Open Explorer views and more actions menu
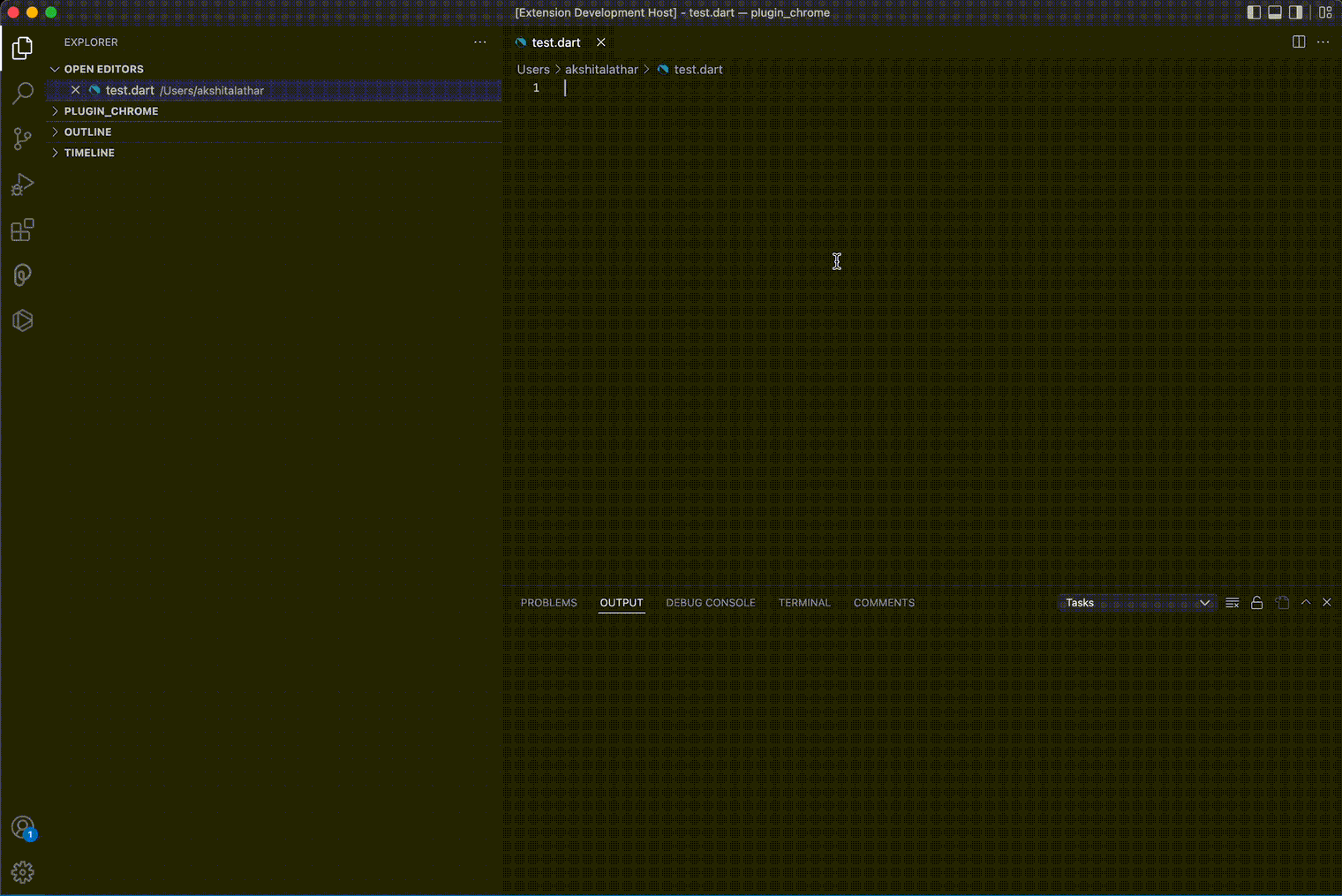 480,42
